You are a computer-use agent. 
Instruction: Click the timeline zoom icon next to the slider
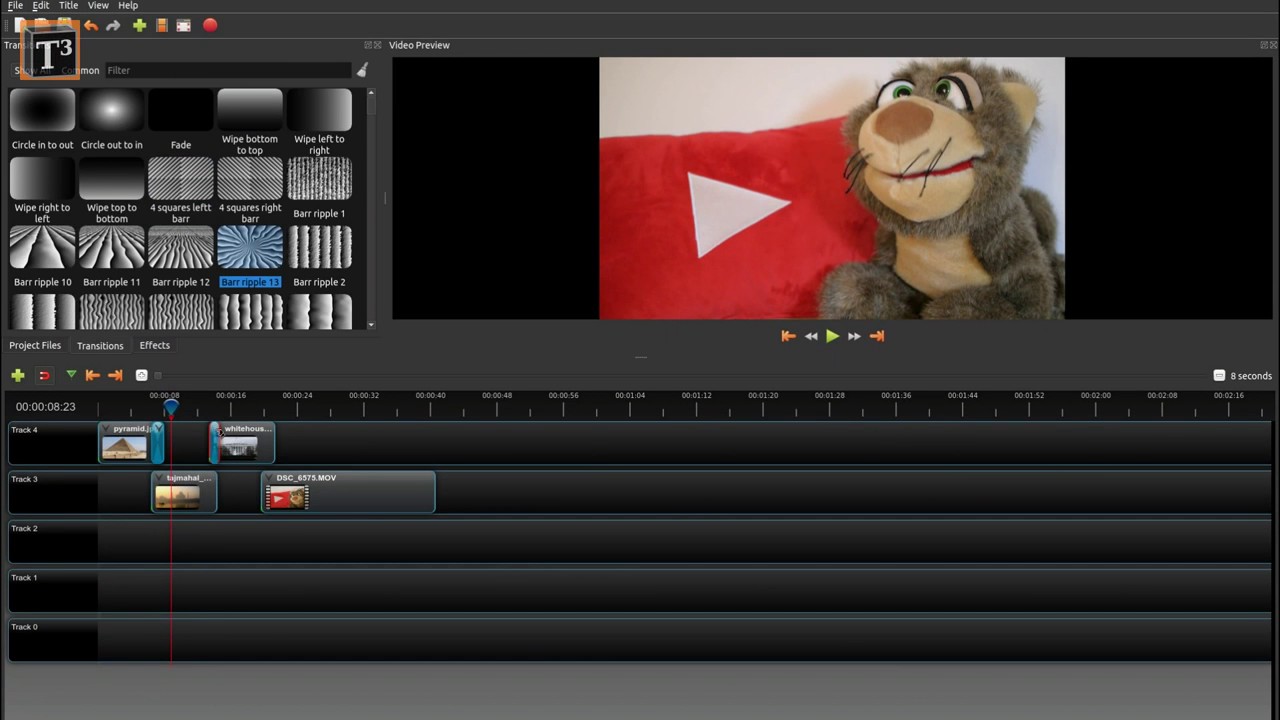[x=141, y=375]
